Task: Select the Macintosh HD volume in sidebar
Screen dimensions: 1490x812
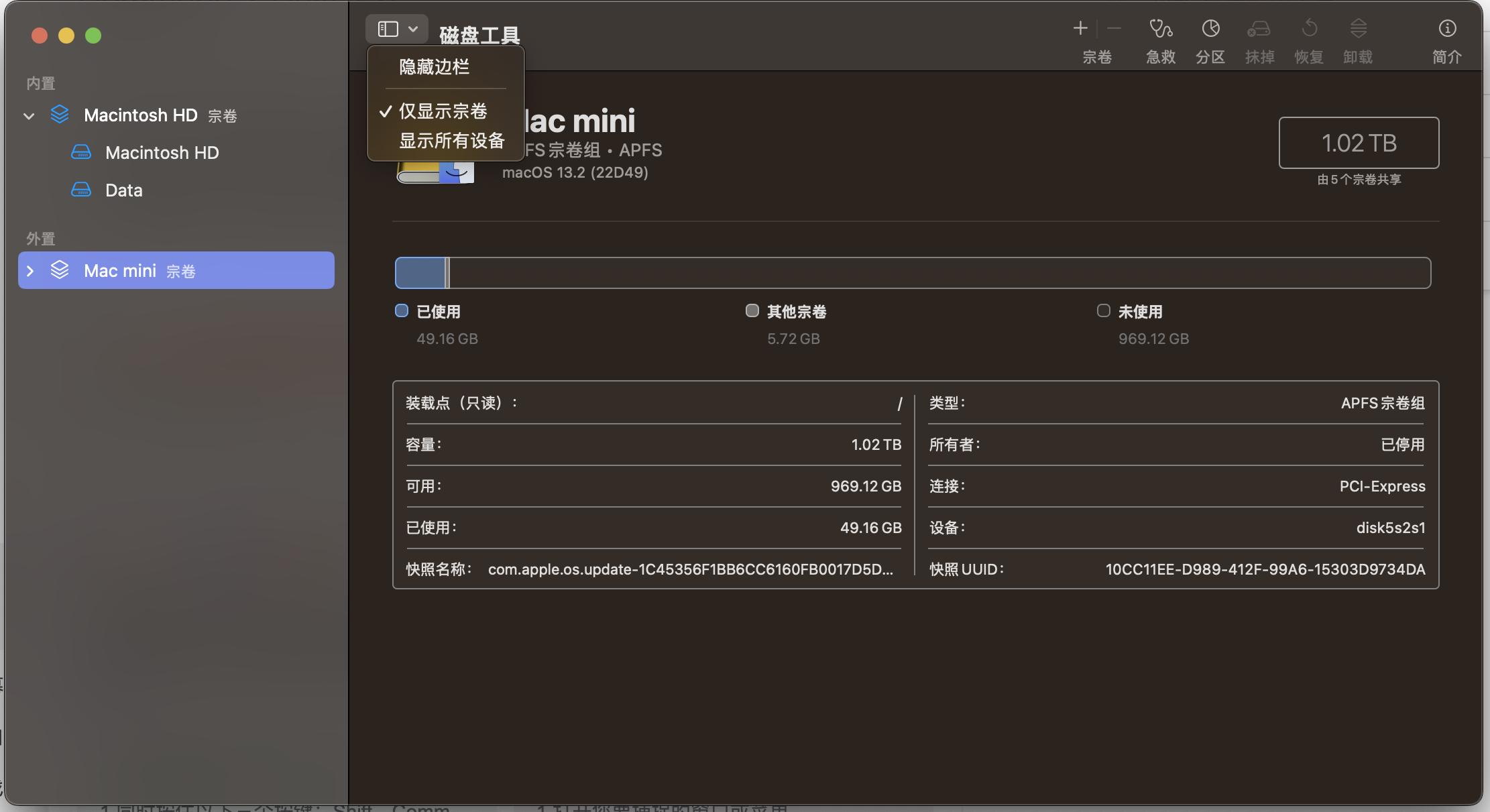Action: 162,152
